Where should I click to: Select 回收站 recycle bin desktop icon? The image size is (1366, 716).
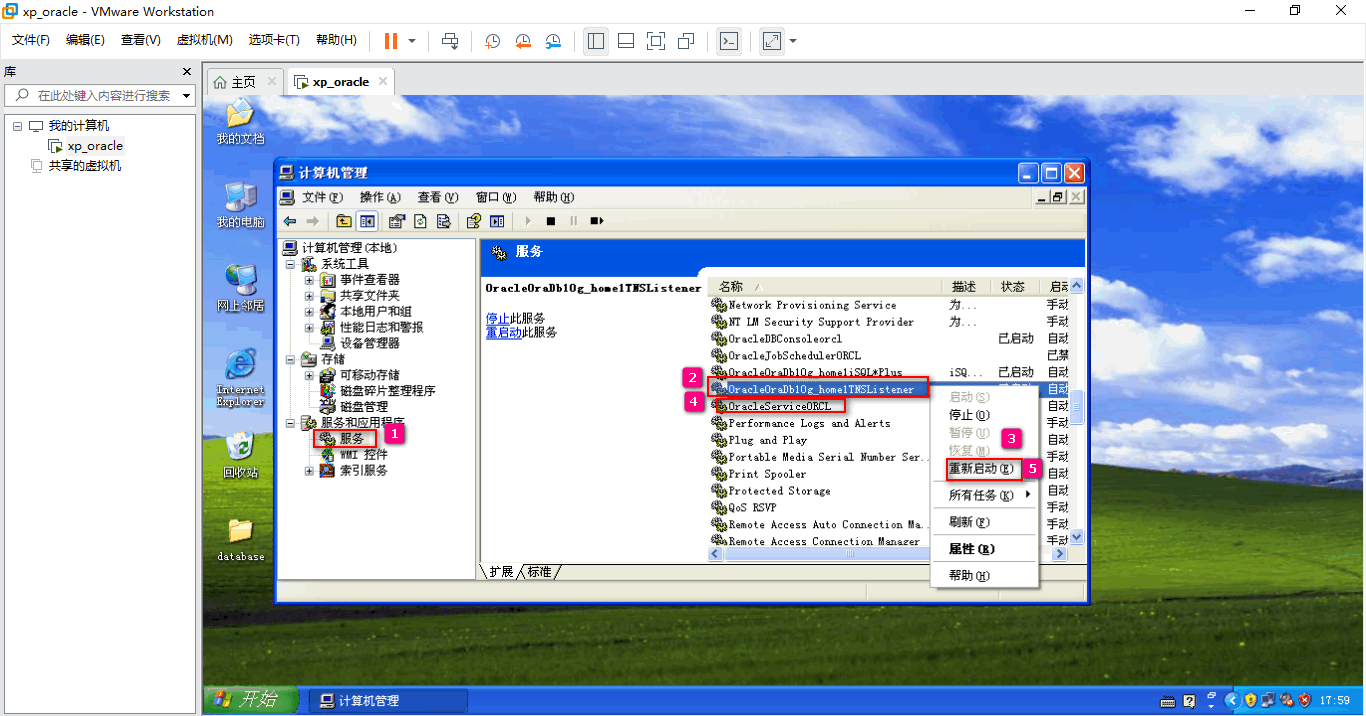240,455
